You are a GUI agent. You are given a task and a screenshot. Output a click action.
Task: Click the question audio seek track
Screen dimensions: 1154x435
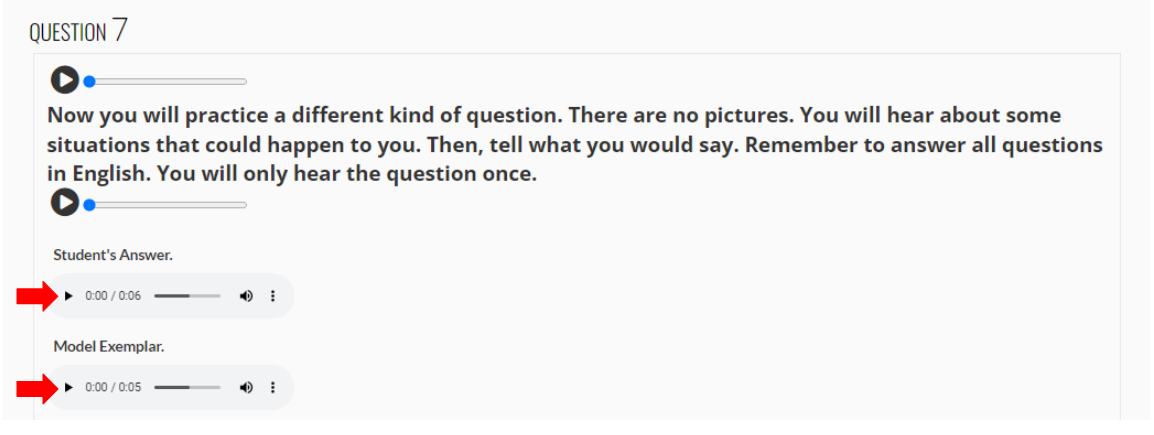click(x=166, y=205)
